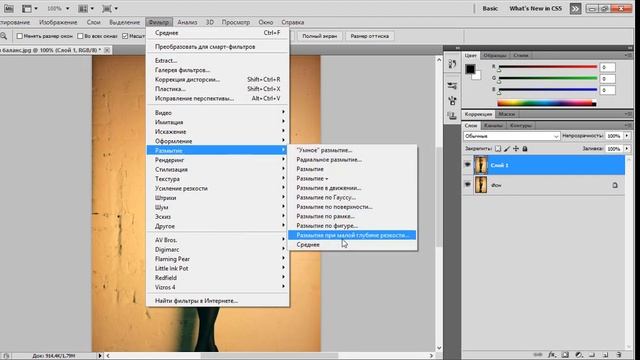Screen dimensions: 640x360
Task: Click the Lock all padlock icon
Action: point(525,149)
